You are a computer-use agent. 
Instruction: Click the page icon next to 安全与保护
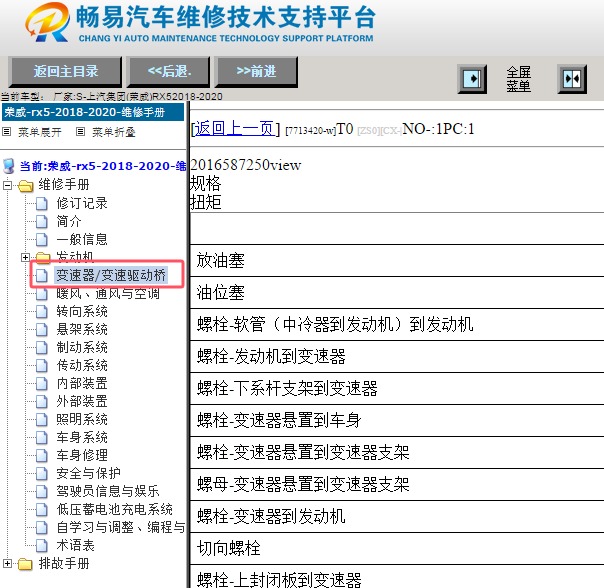[42, 474]
